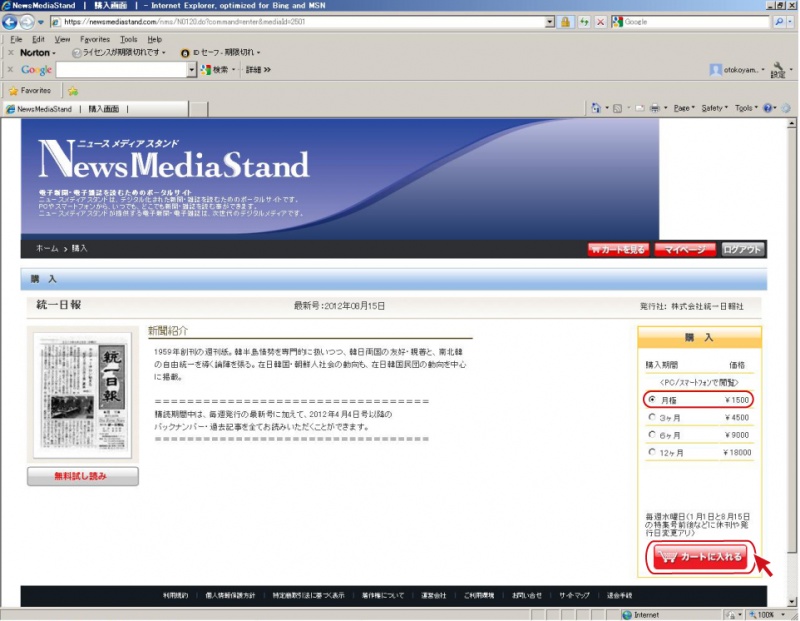Click the Norton license expired status icon
The image size is (800, 621).
tap(77, 53)
